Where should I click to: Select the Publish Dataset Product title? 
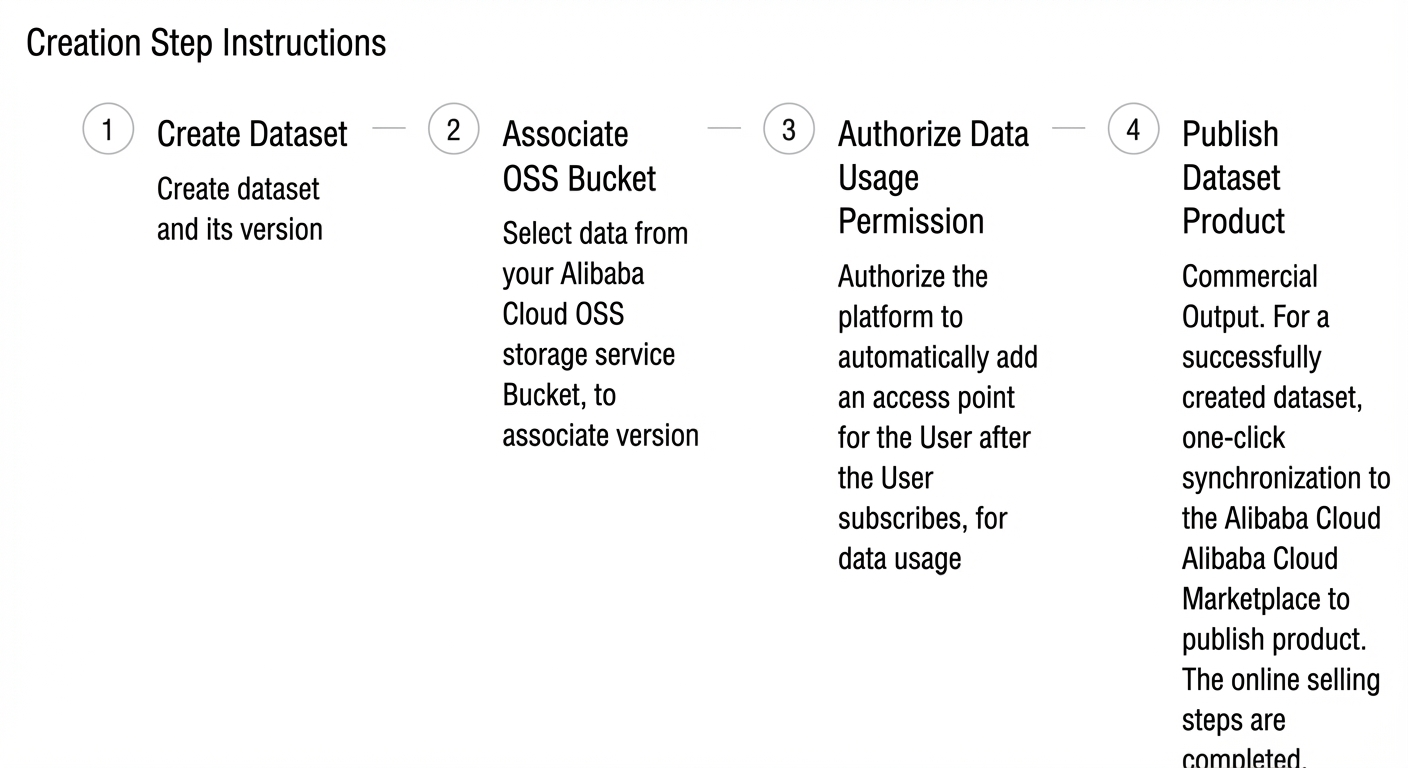[1233, 177]
